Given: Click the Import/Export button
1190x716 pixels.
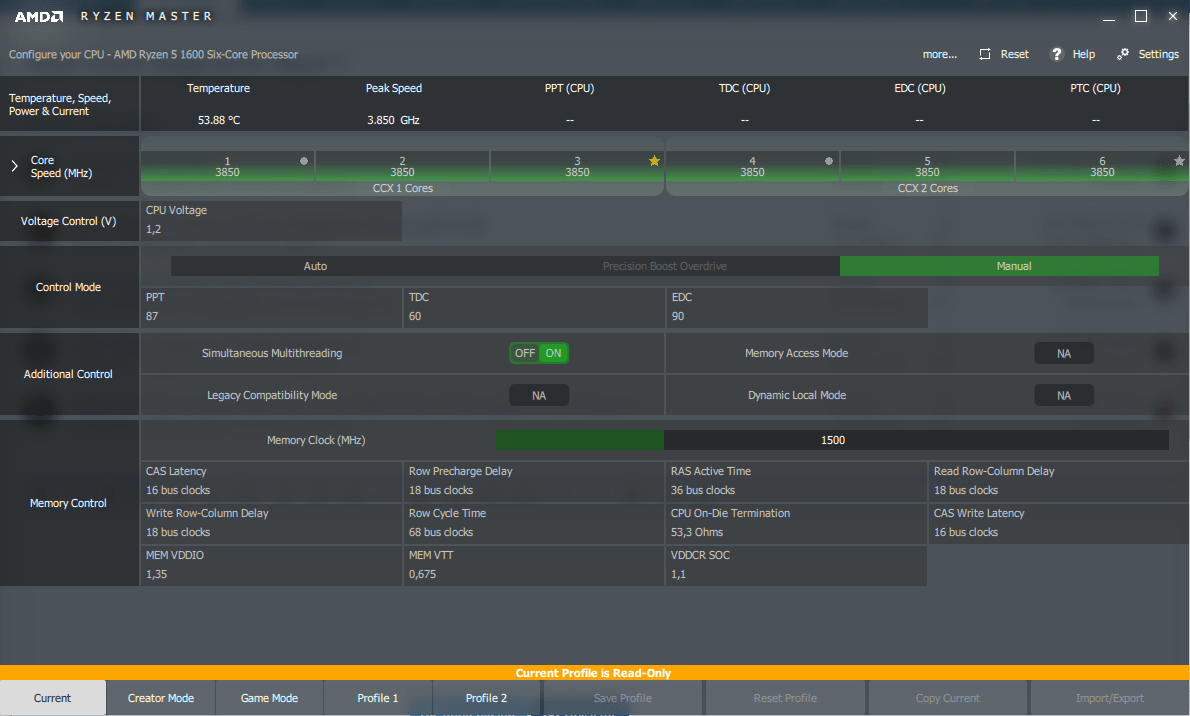Looking at the screenshot, I should [x=1110, y=698].
